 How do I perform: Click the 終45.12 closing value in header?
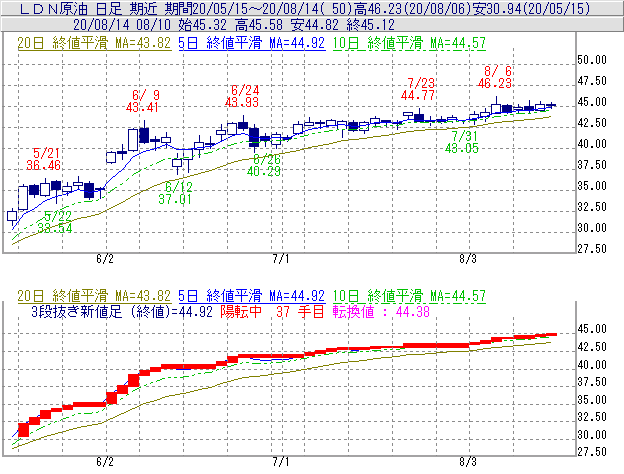click(x=370, y=25)
